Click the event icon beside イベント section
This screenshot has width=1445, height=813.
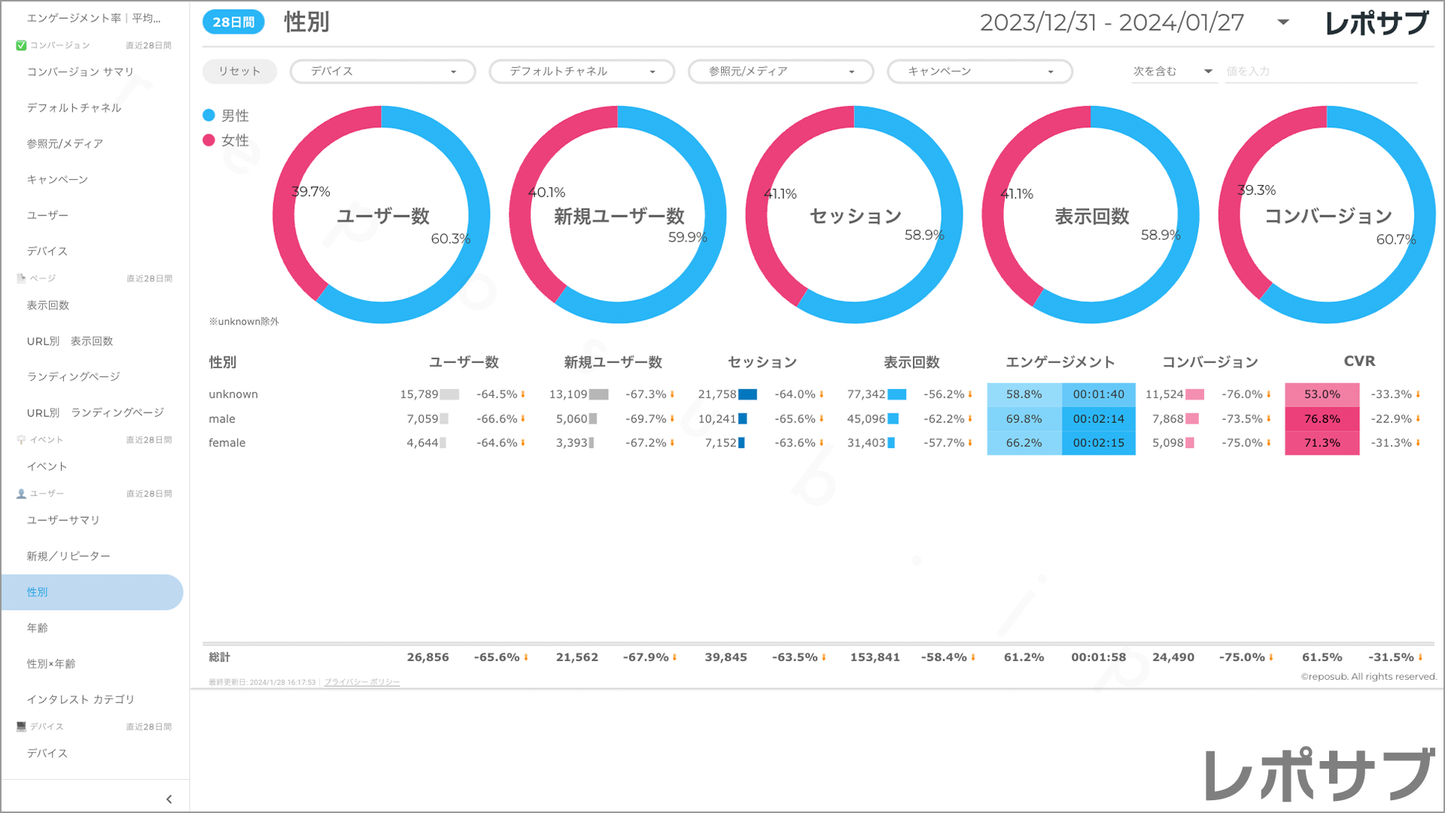(x=21, y=440)
